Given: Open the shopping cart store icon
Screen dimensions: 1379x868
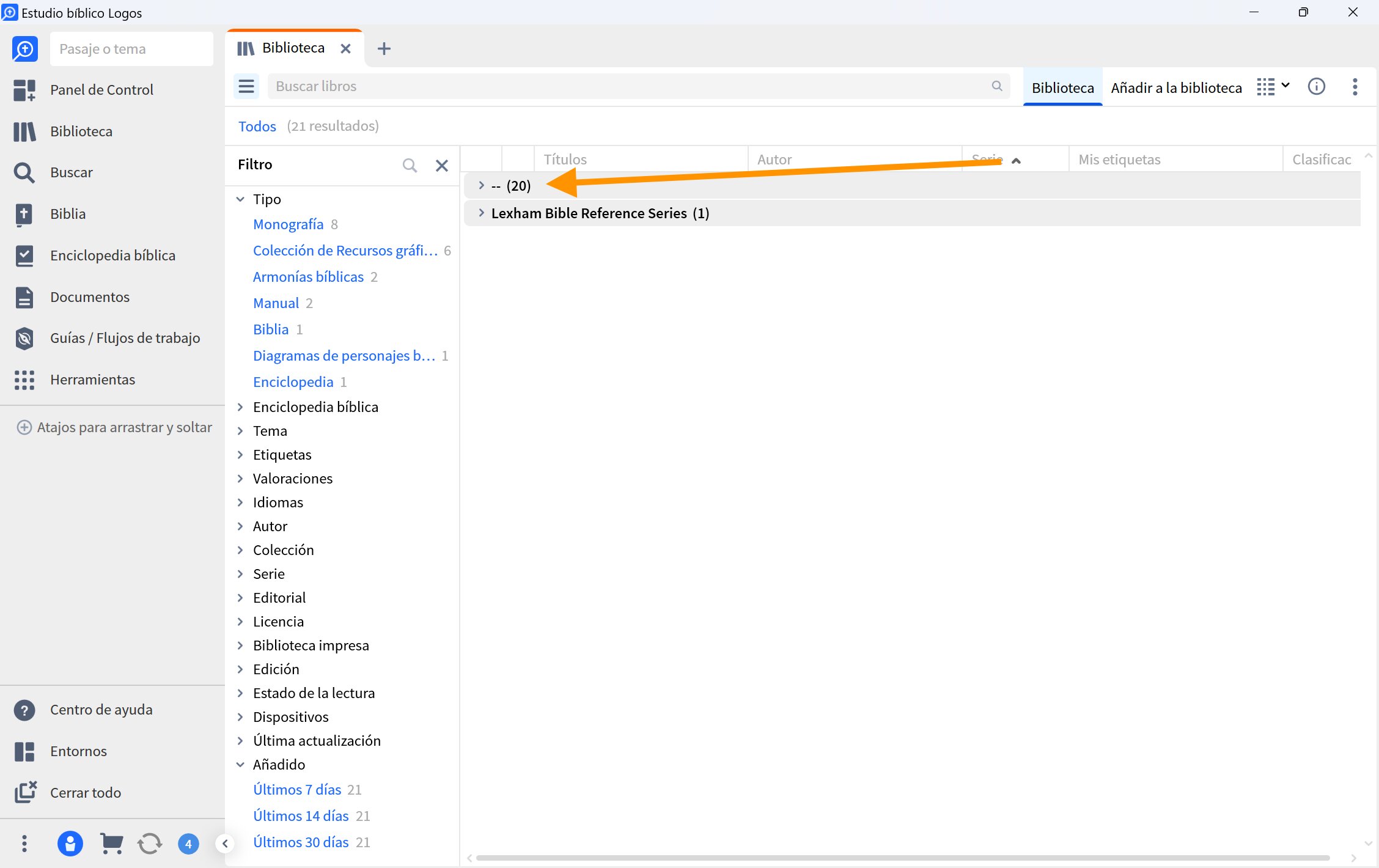Looking at the screenshot, I should (111, 844).
